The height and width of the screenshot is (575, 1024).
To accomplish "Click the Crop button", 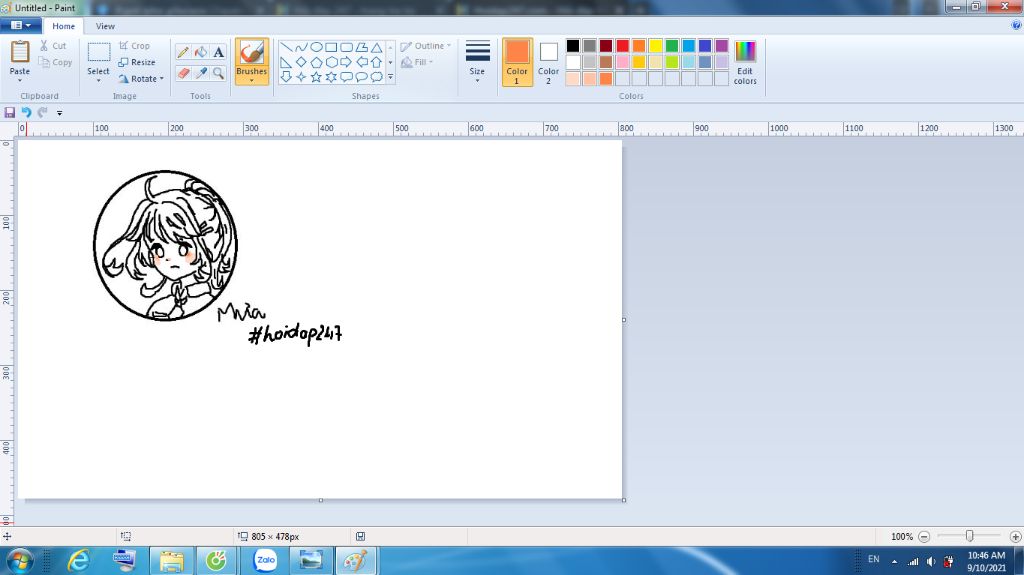I will 135,46.
